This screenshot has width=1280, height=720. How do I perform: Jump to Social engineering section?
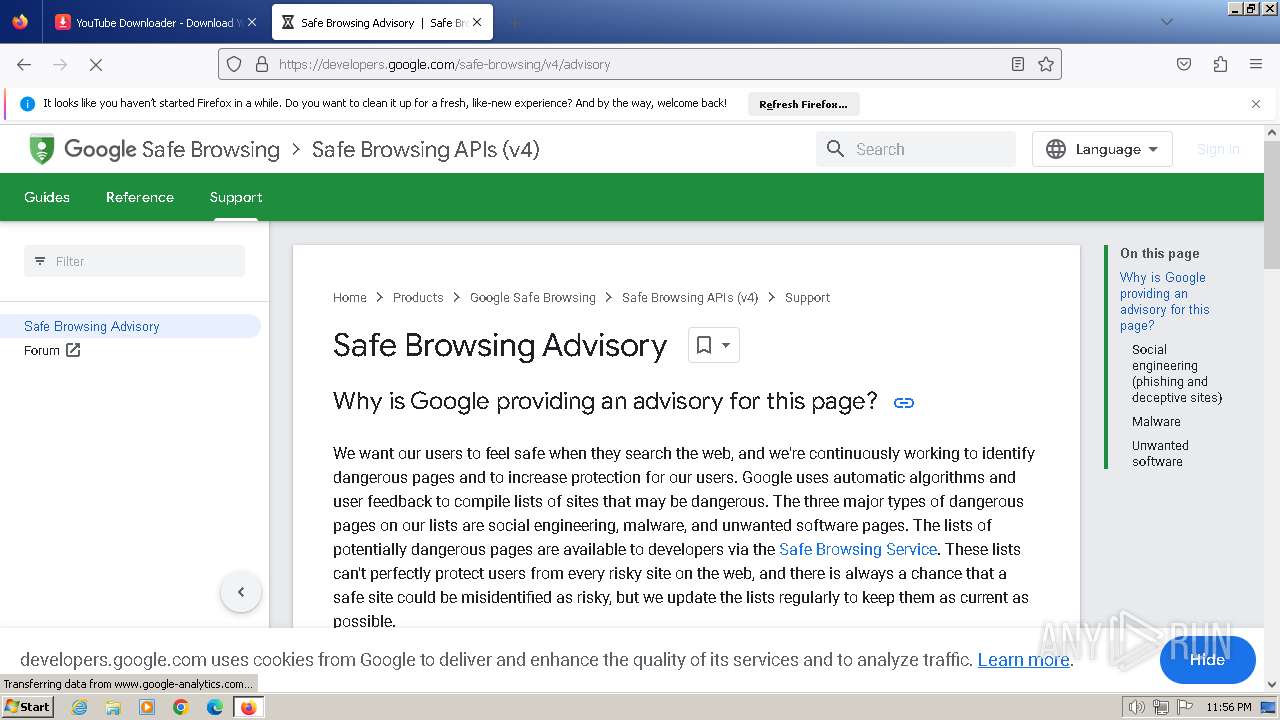tap(1177, 373)
